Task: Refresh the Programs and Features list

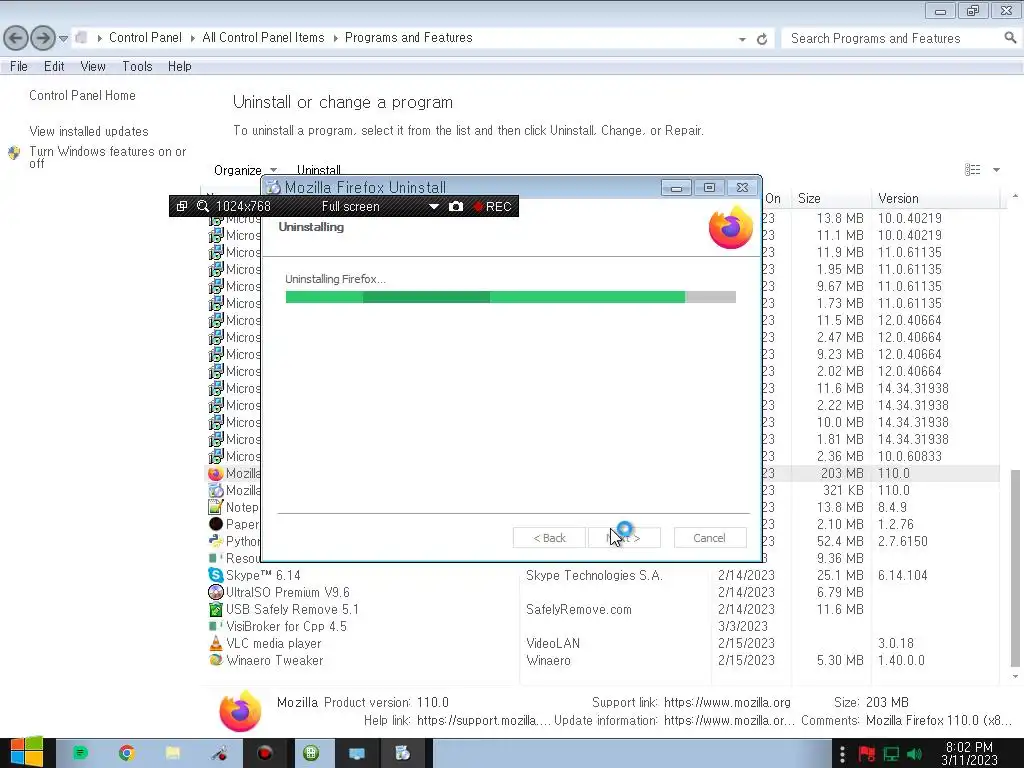Action: click(761, 39)
